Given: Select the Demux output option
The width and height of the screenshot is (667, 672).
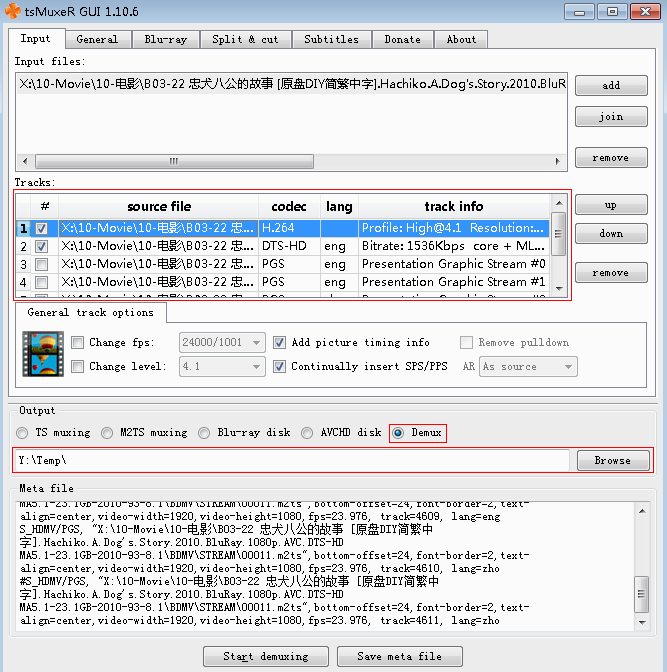Looking at the screenshot, I should coord(398,433).
